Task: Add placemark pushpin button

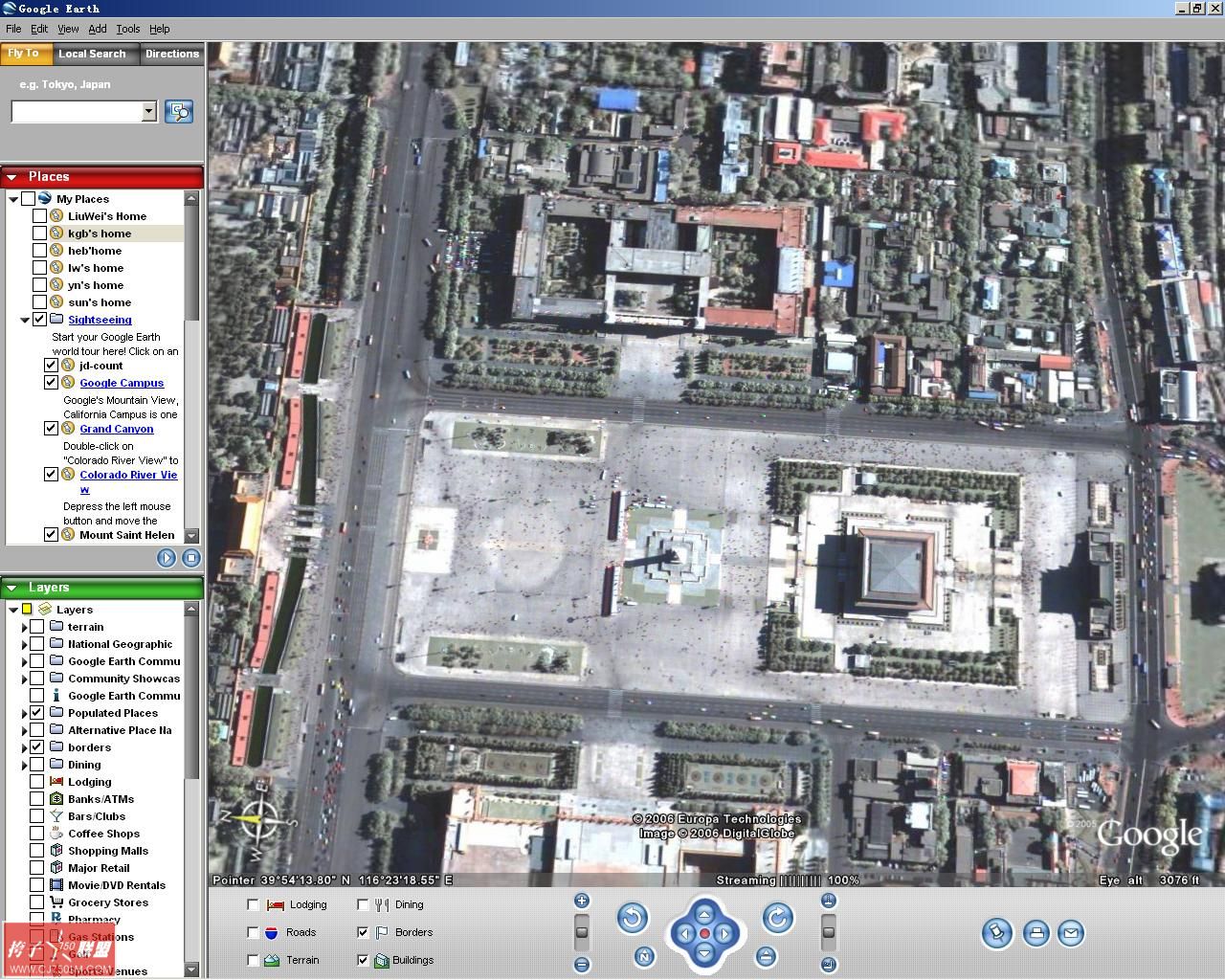Action: pos(996,932)
